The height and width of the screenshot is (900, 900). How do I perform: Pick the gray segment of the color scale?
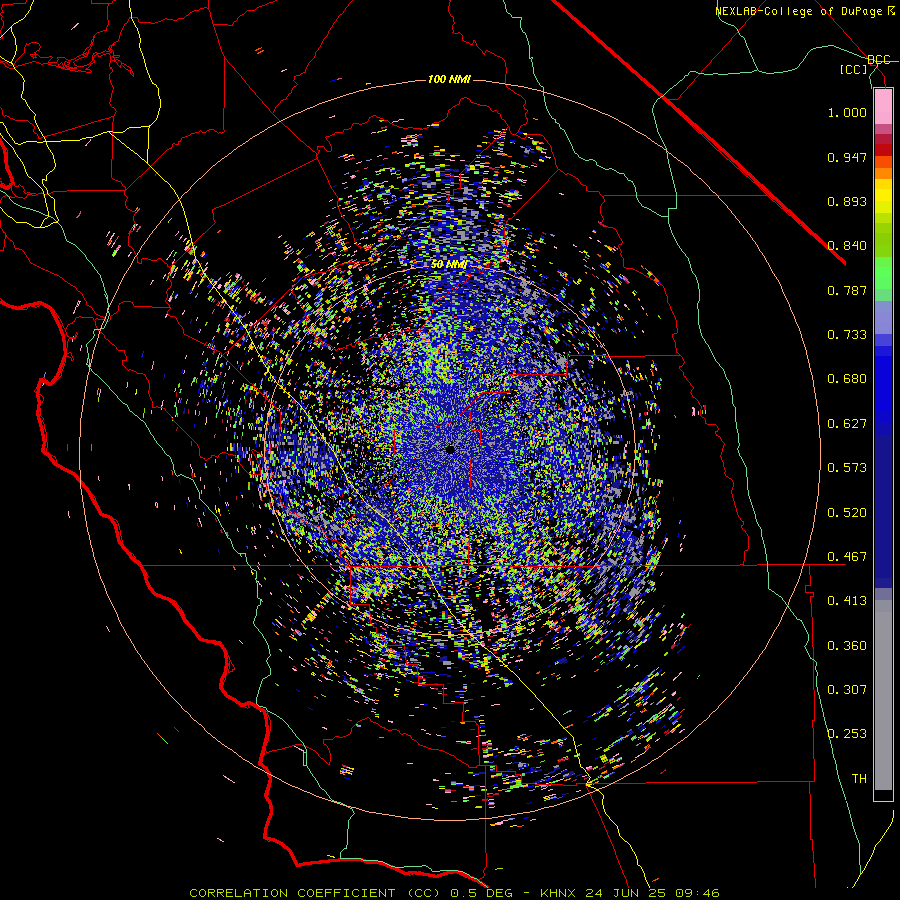[883, 695]
